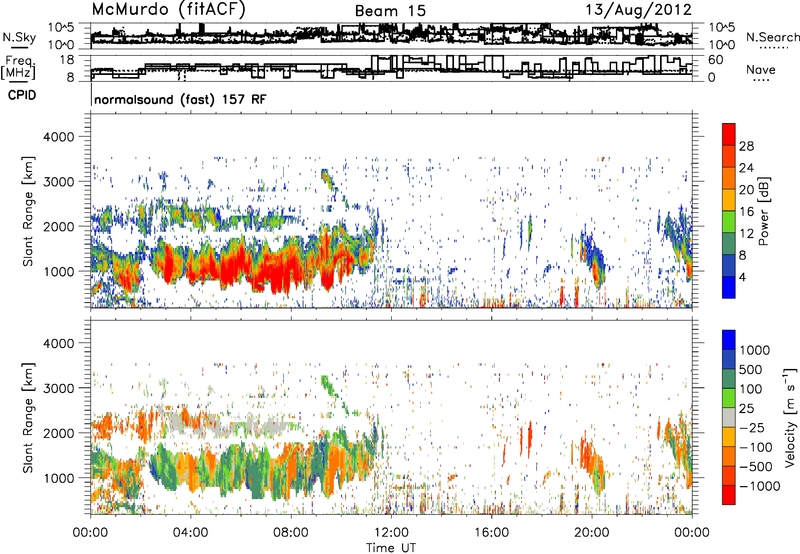
Task: Click the '16:00' time axis label
Action: point(491,533)
